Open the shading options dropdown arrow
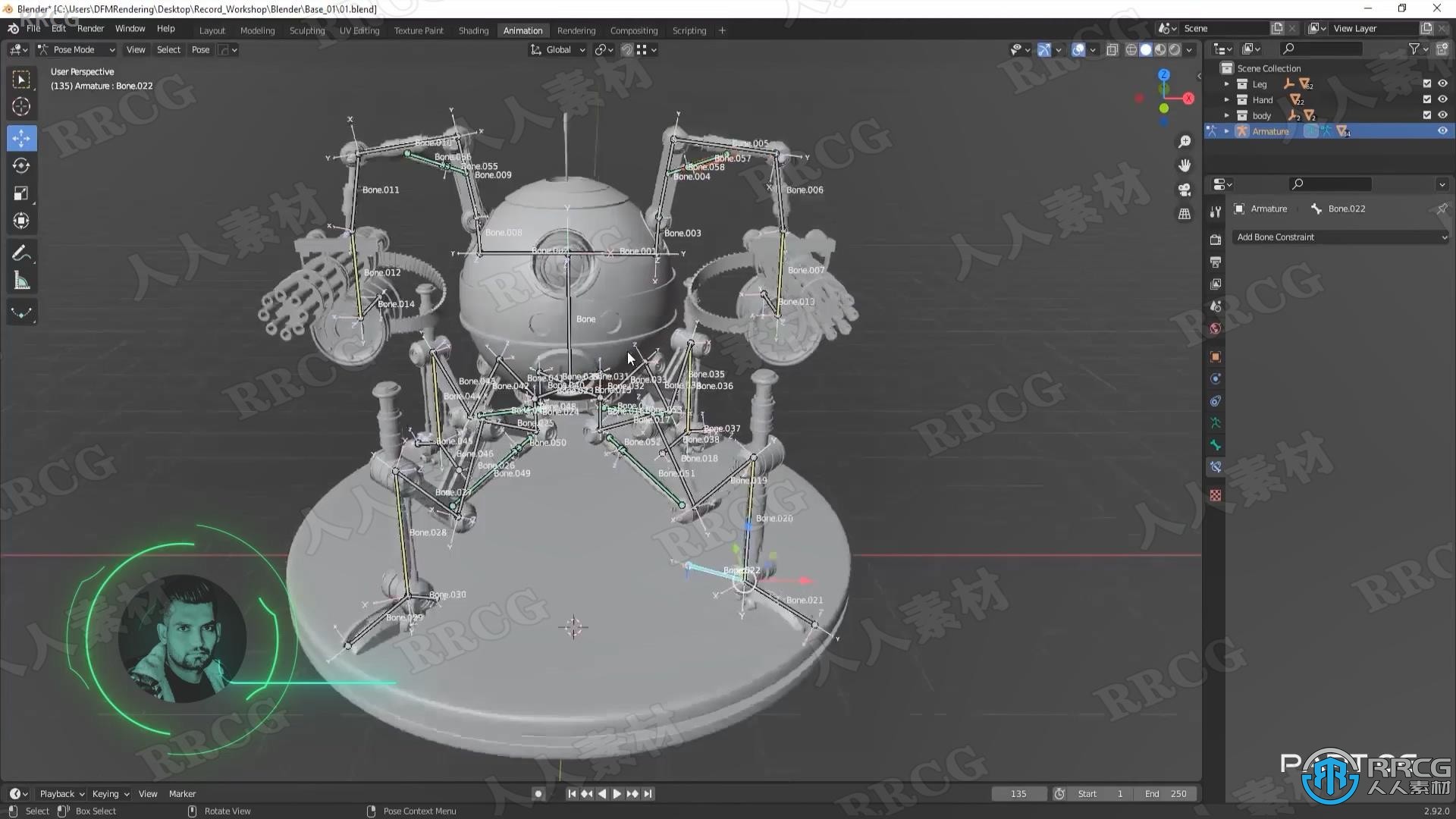Screen dimensions: 1456x819 tap(1189, 49)
